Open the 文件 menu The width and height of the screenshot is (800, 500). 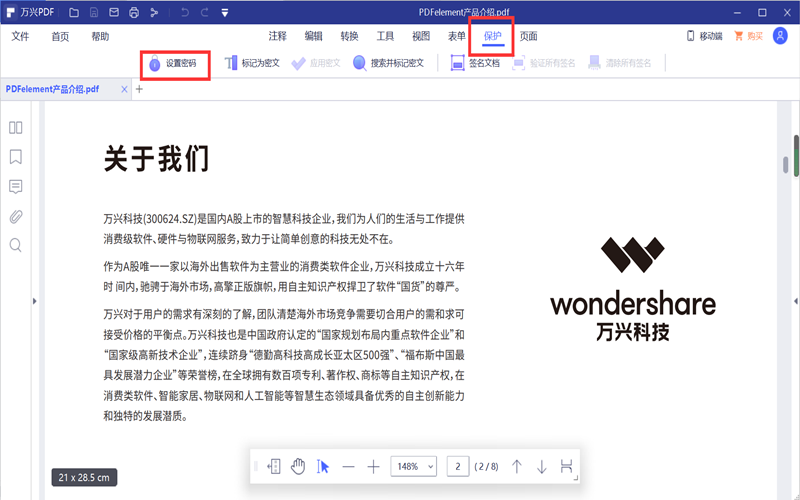point(20,36)
